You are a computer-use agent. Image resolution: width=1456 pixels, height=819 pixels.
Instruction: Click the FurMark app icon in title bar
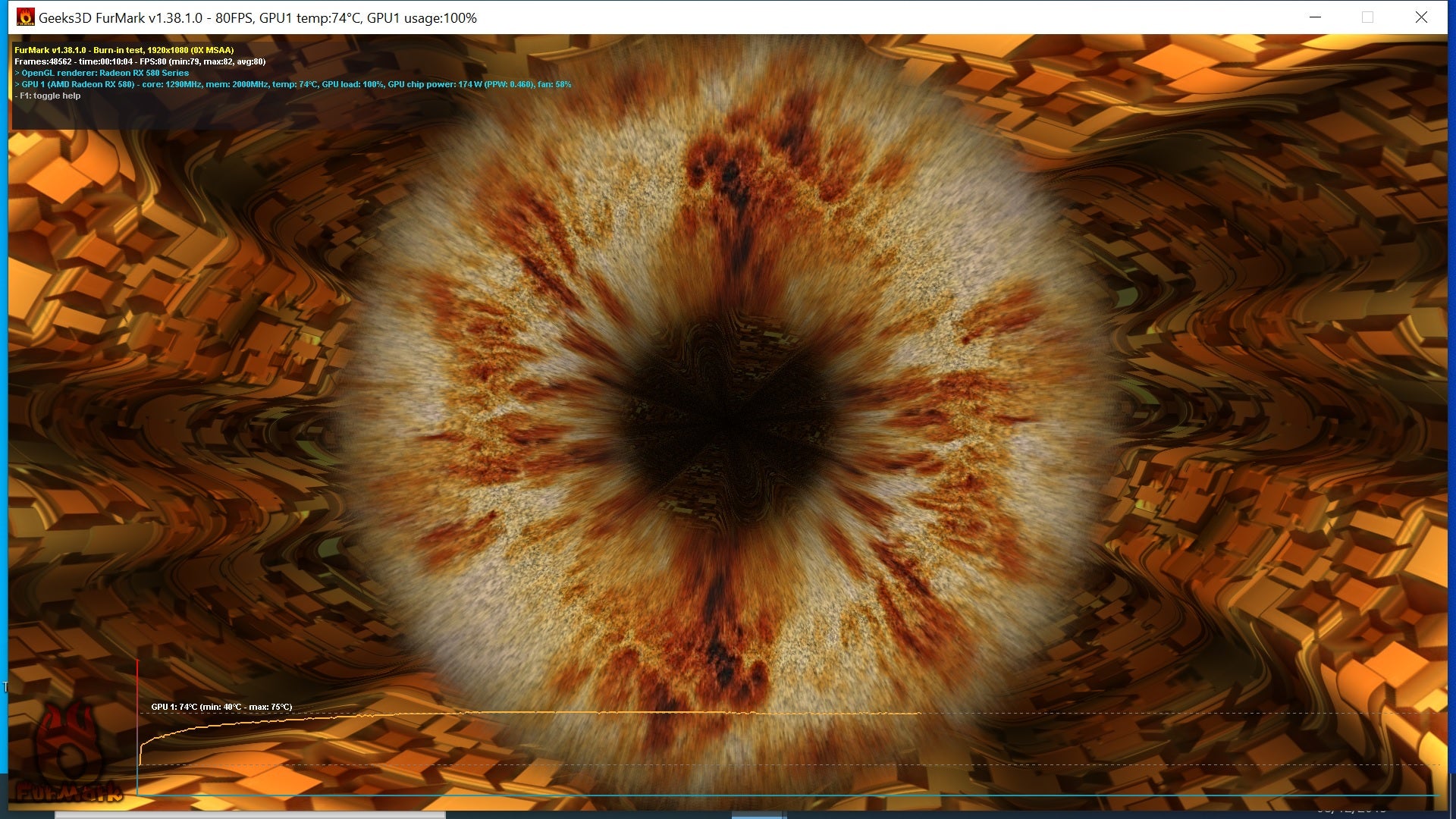(25, 17)
